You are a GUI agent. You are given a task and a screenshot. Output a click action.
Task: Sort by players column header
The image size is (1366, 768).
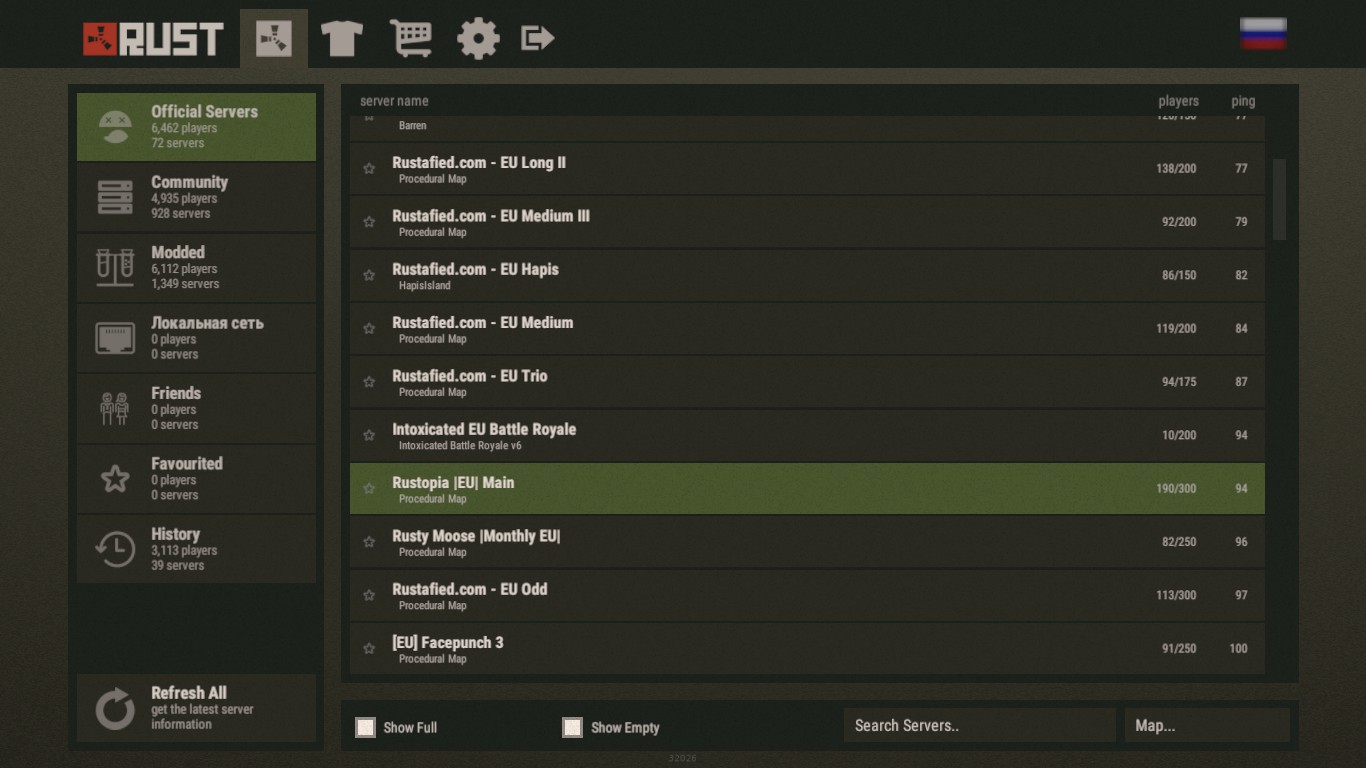(1178, 101)
